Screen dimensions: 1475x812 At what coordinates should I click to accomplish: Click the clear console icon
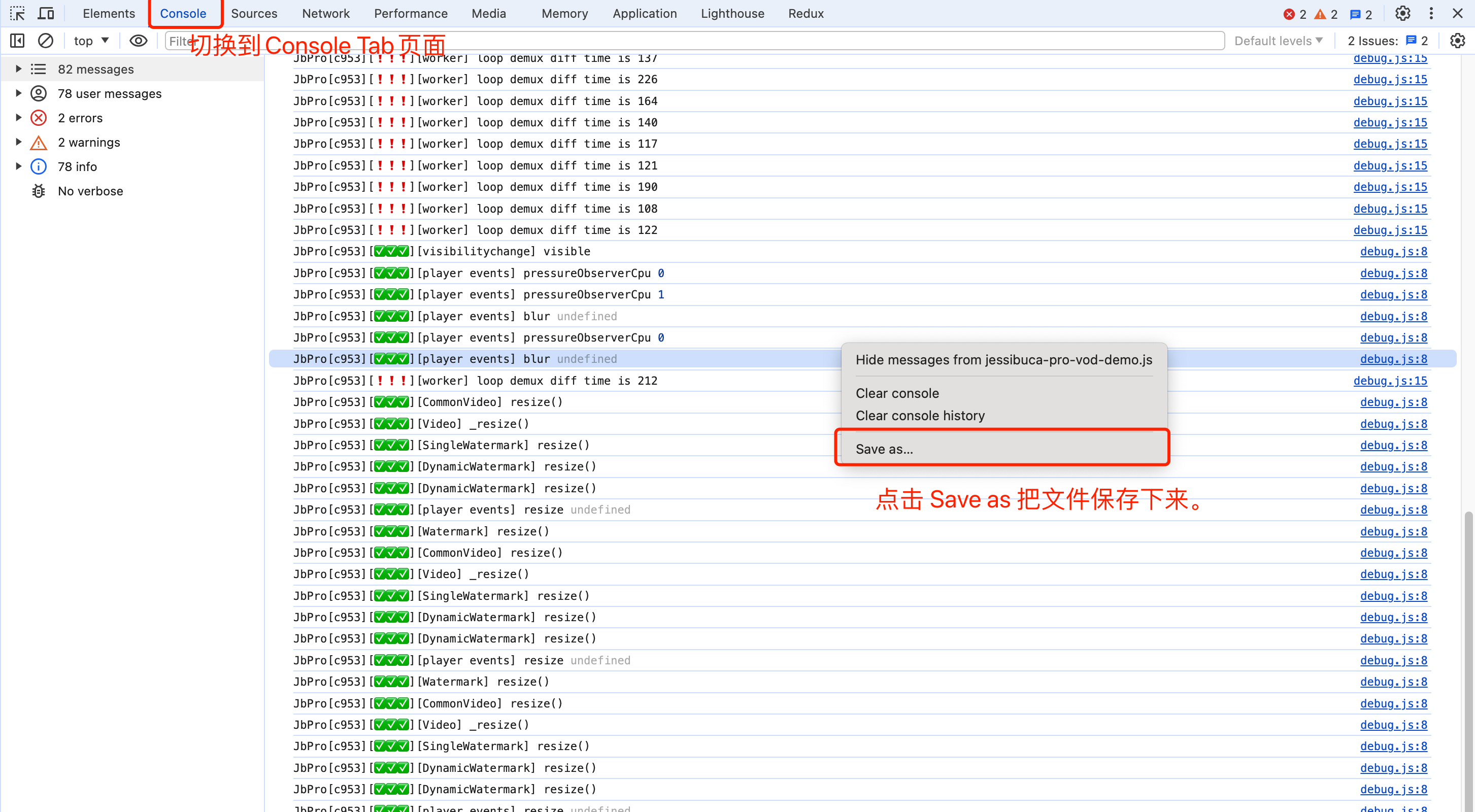click(46, 41)
